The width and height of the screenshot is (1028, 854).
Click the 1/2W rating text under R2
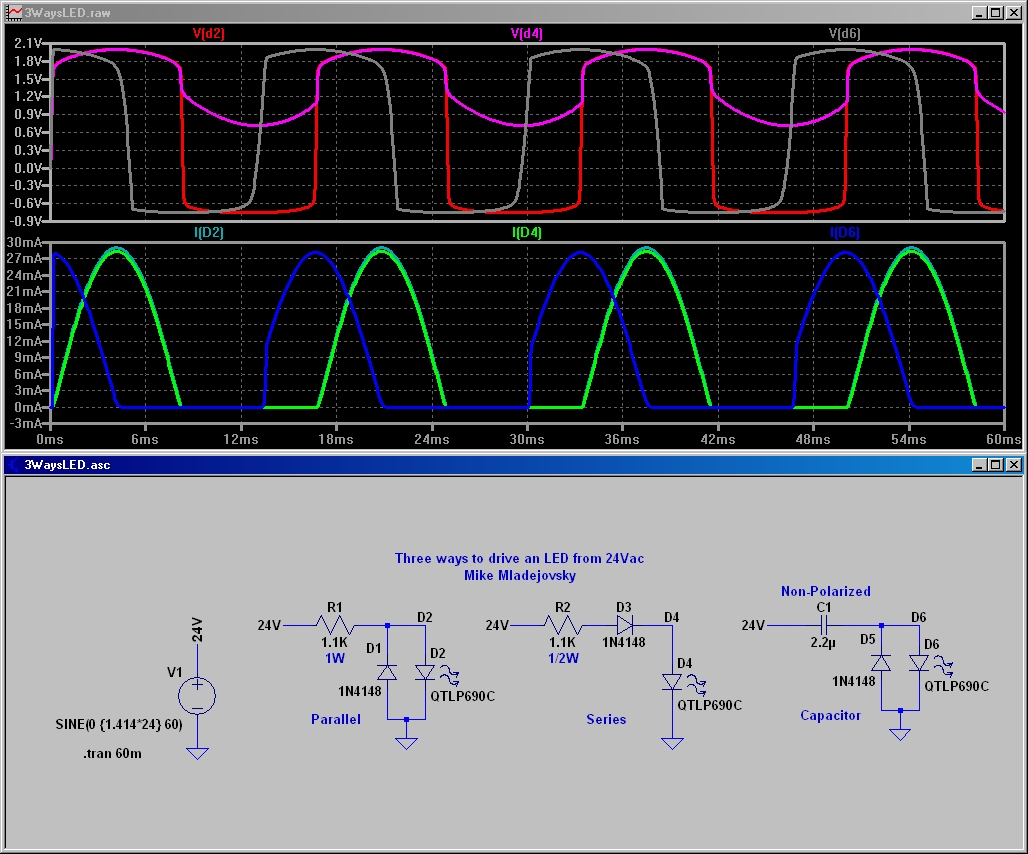pyautogui.click(x=563, y=658)
